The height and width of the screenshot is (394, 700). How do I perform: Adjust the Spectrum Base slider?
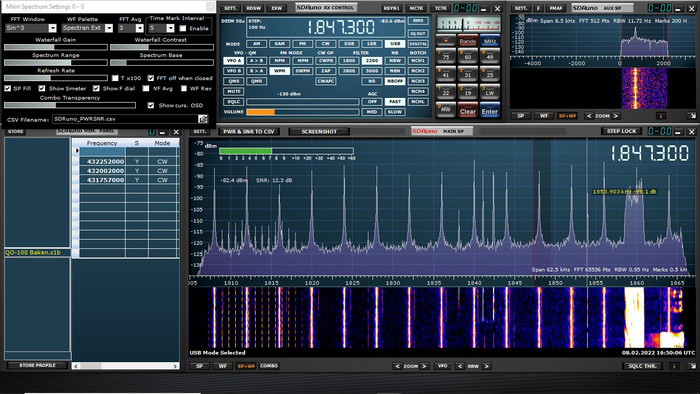pyautogui.click(x=162, y=62)
